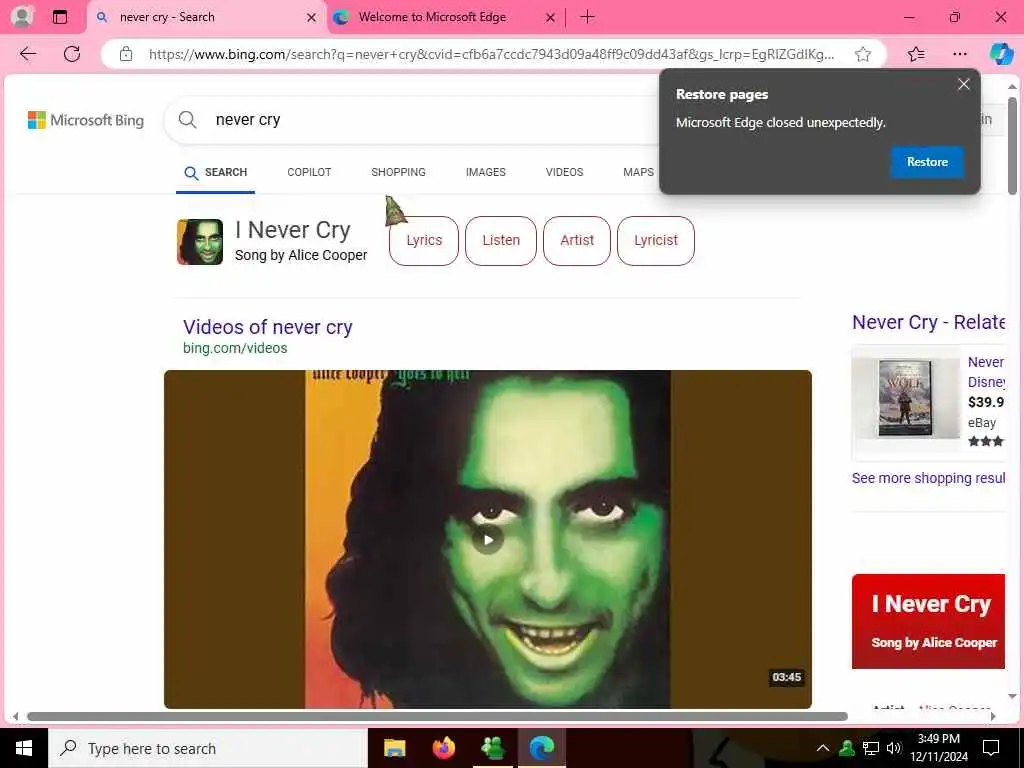Click the eBay seller text
The height and width of the screenshot is (768, 1024).
(982, 423)
